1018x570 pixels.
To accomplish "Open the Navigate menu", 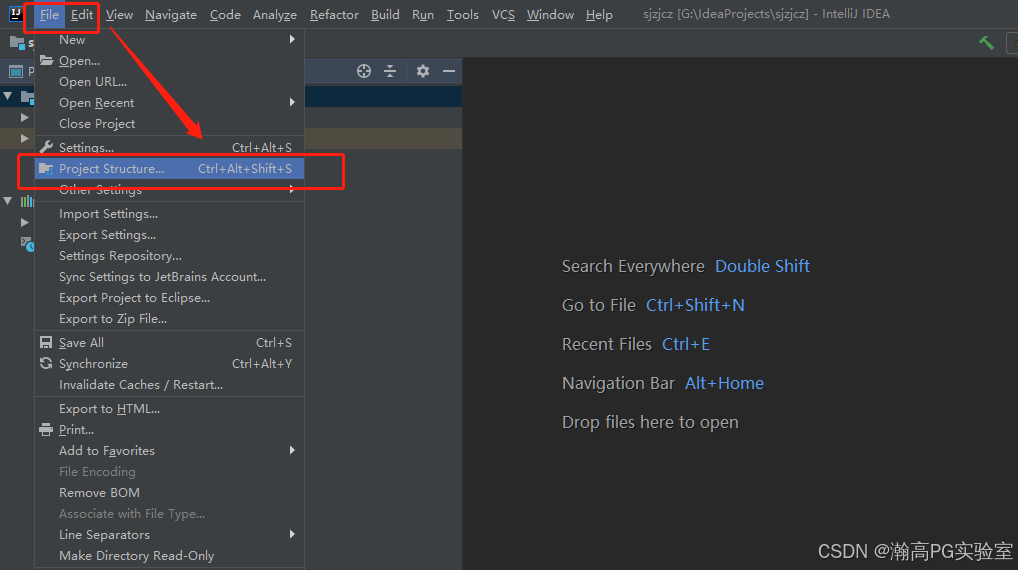I will 171,14.
